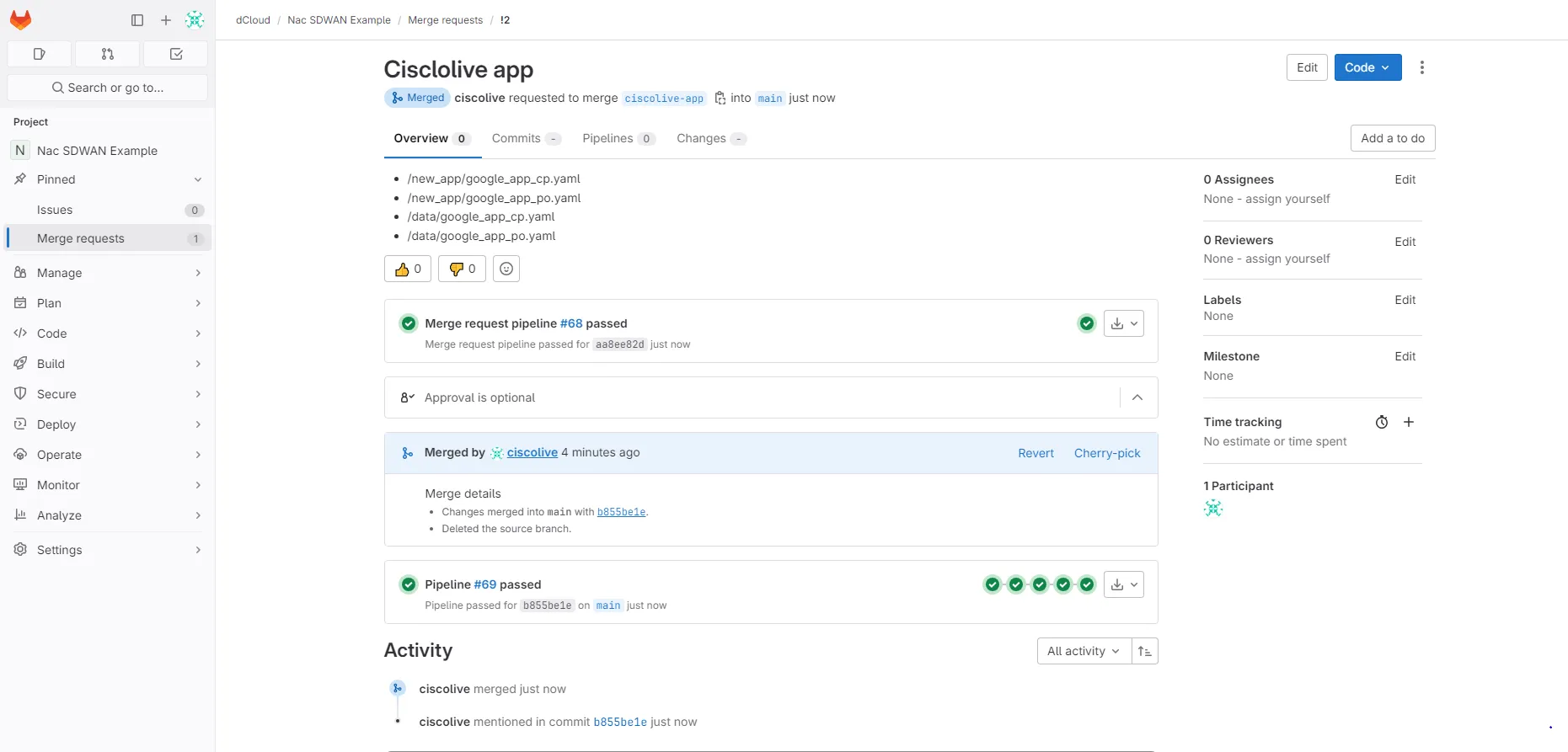Viewport: 1568px width, 752px height.
Task: Click the thumbs down reaction
Action: pos(462,269)
